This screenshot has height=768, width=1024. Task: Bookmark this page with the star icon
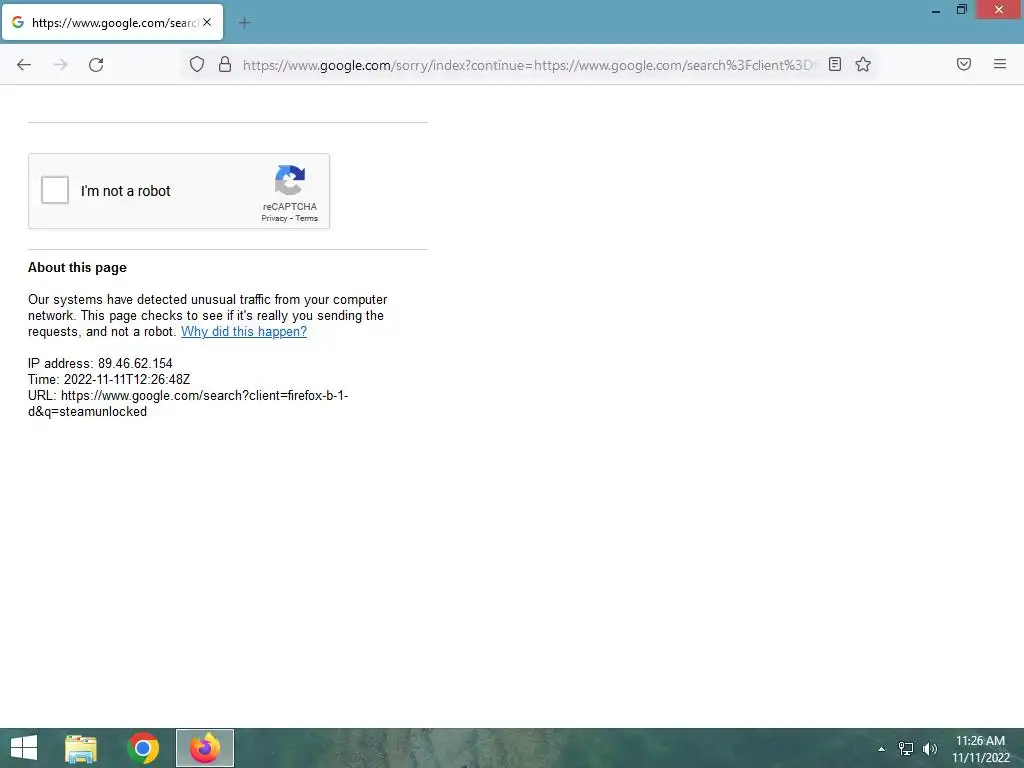[863, 64]
